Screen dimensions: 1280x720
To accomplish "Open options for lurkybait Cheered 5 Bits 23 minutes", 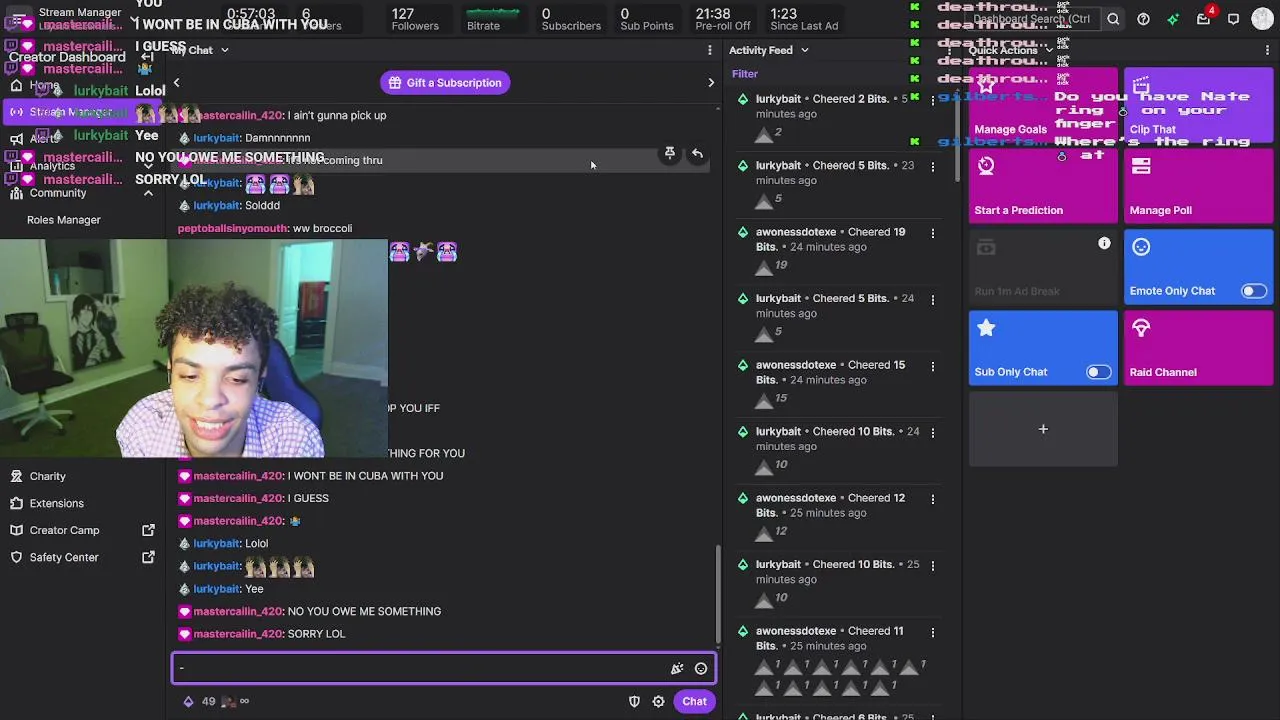I will 933,166.
